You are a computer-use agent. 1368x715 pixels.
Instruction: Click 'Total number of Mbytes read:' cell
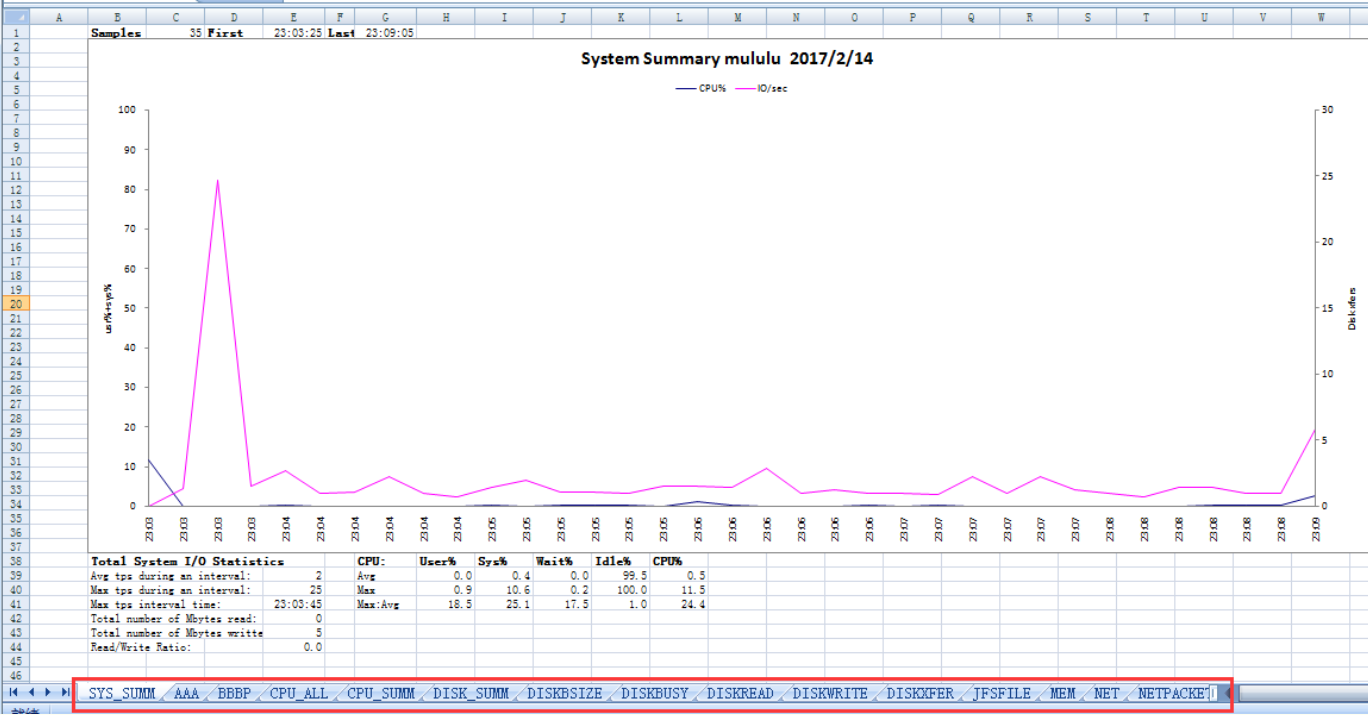tap(174, 618)
